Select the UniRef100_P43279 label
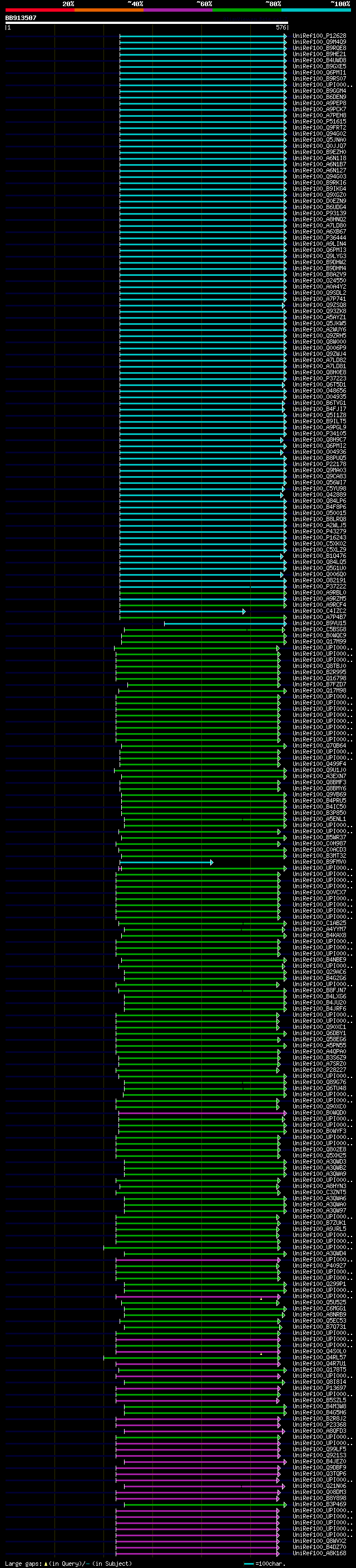Screen dimensions: 356x1568 click(x=319, y=531)
